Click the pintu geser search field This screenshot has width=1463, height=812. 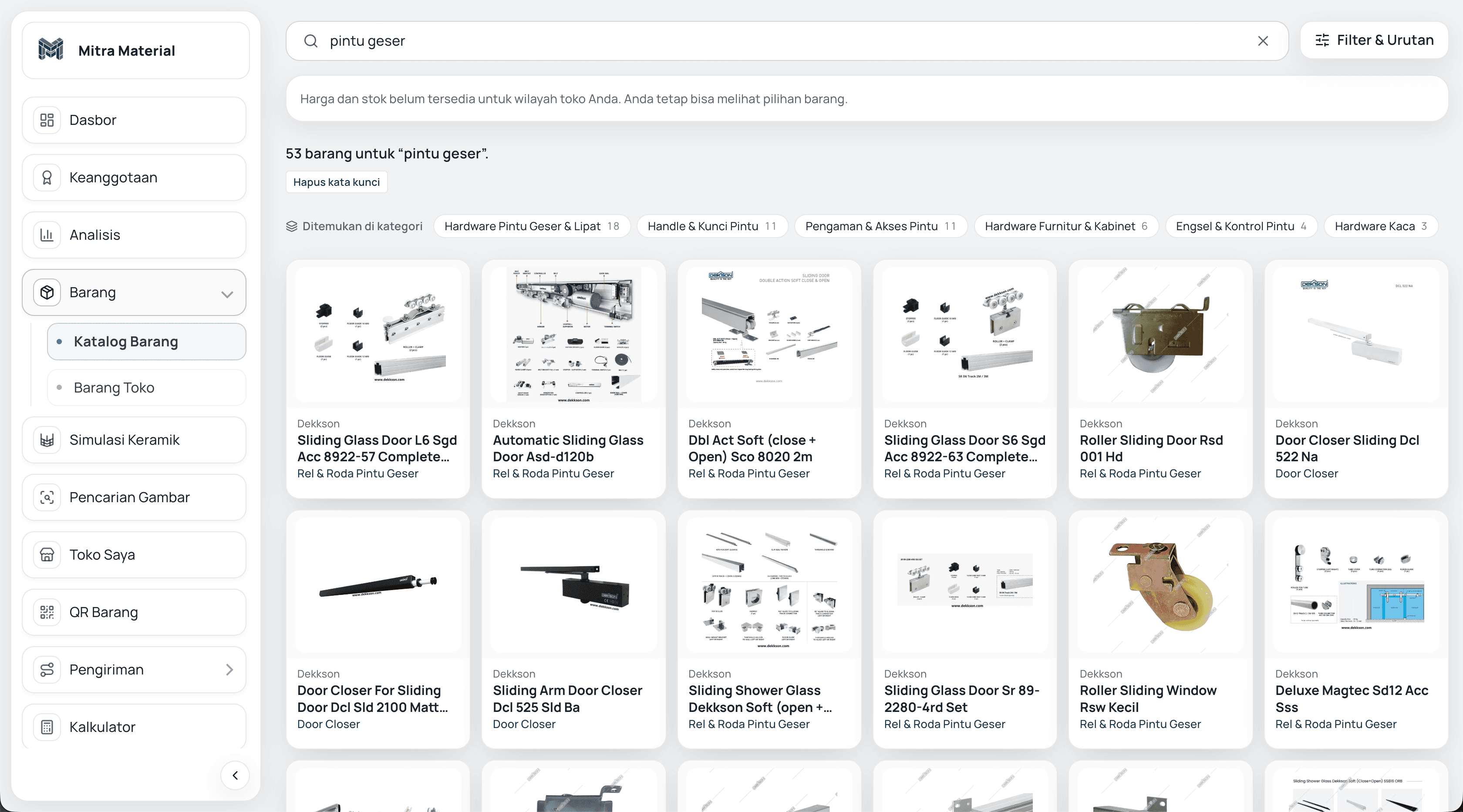tap(787, 41)
